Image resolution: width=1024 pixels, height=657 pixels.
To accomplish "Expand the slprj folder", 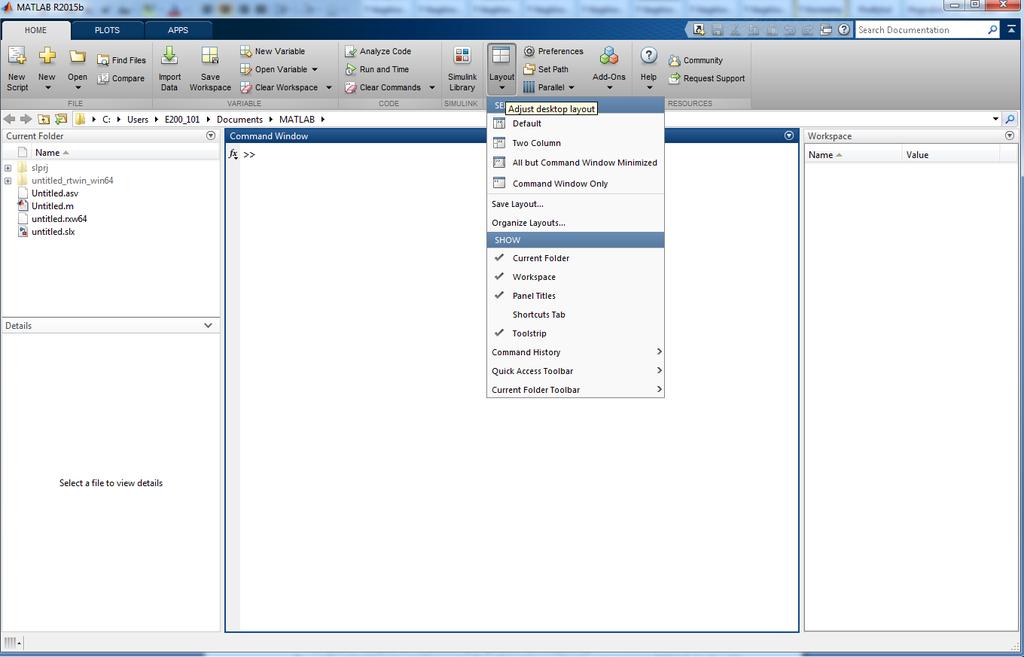I will click(x=8, y=168).
